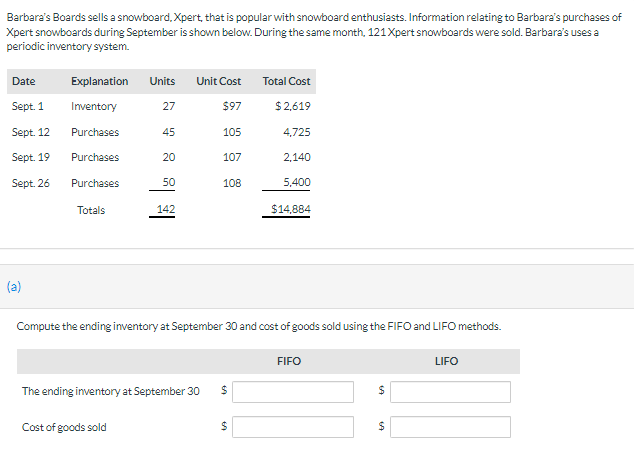Click the Explanation column header
Screen dimensions: 634x464
pos(99,81)
